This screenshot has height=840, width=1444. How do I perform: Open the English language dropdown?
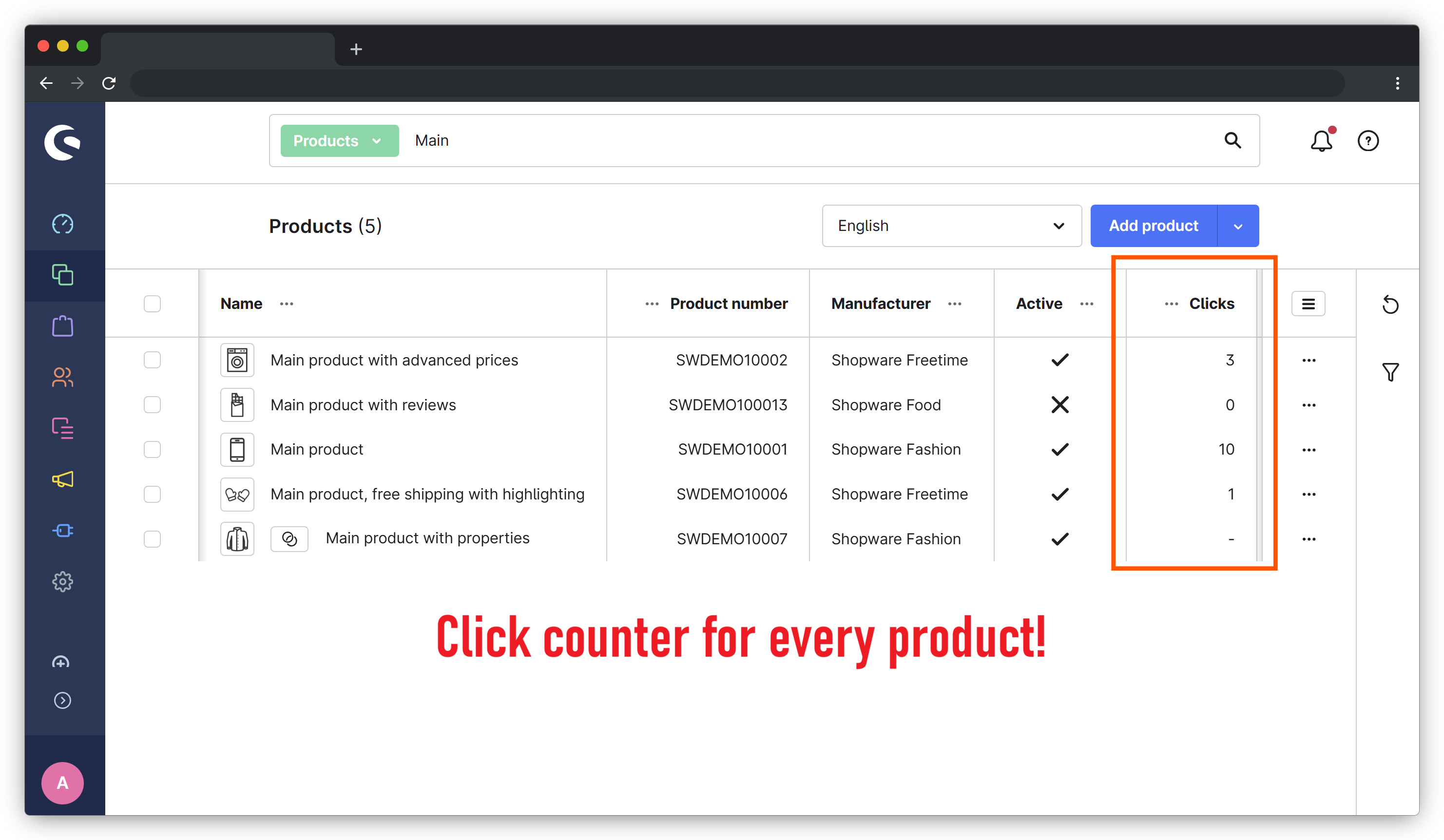(951, 226)
